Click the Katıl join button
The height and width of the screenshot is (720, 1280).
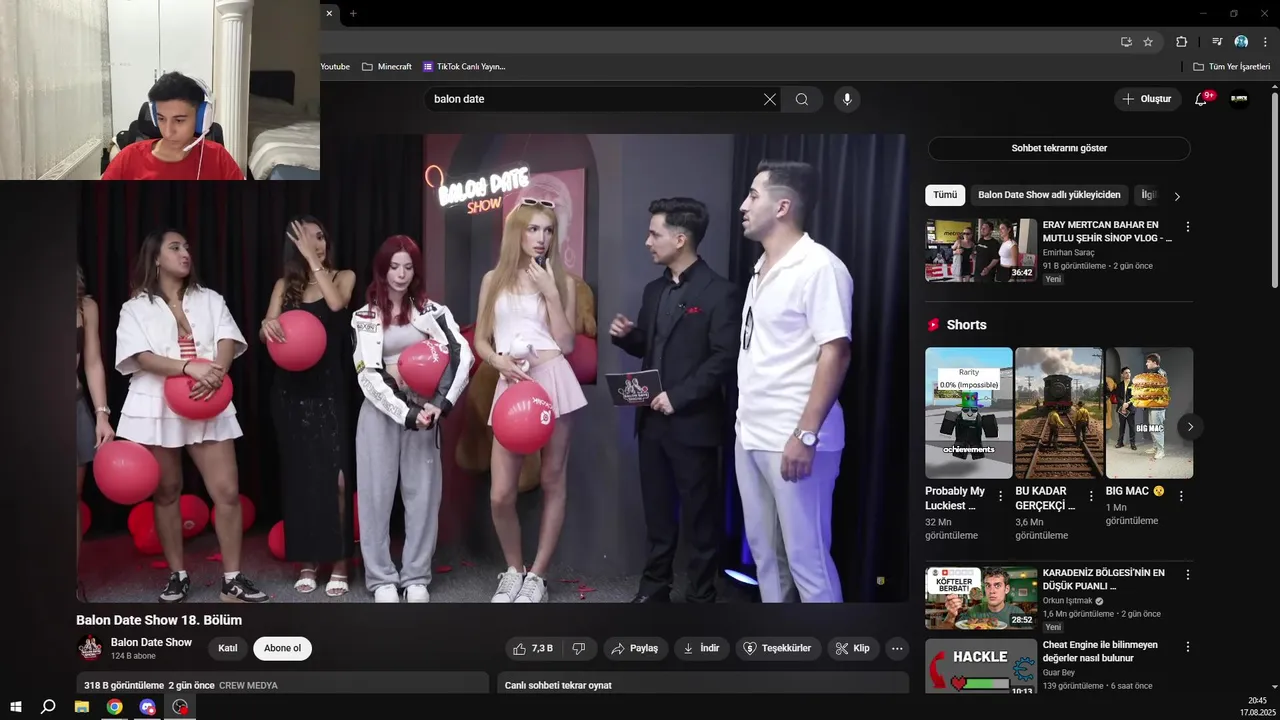tap(228, 648)
